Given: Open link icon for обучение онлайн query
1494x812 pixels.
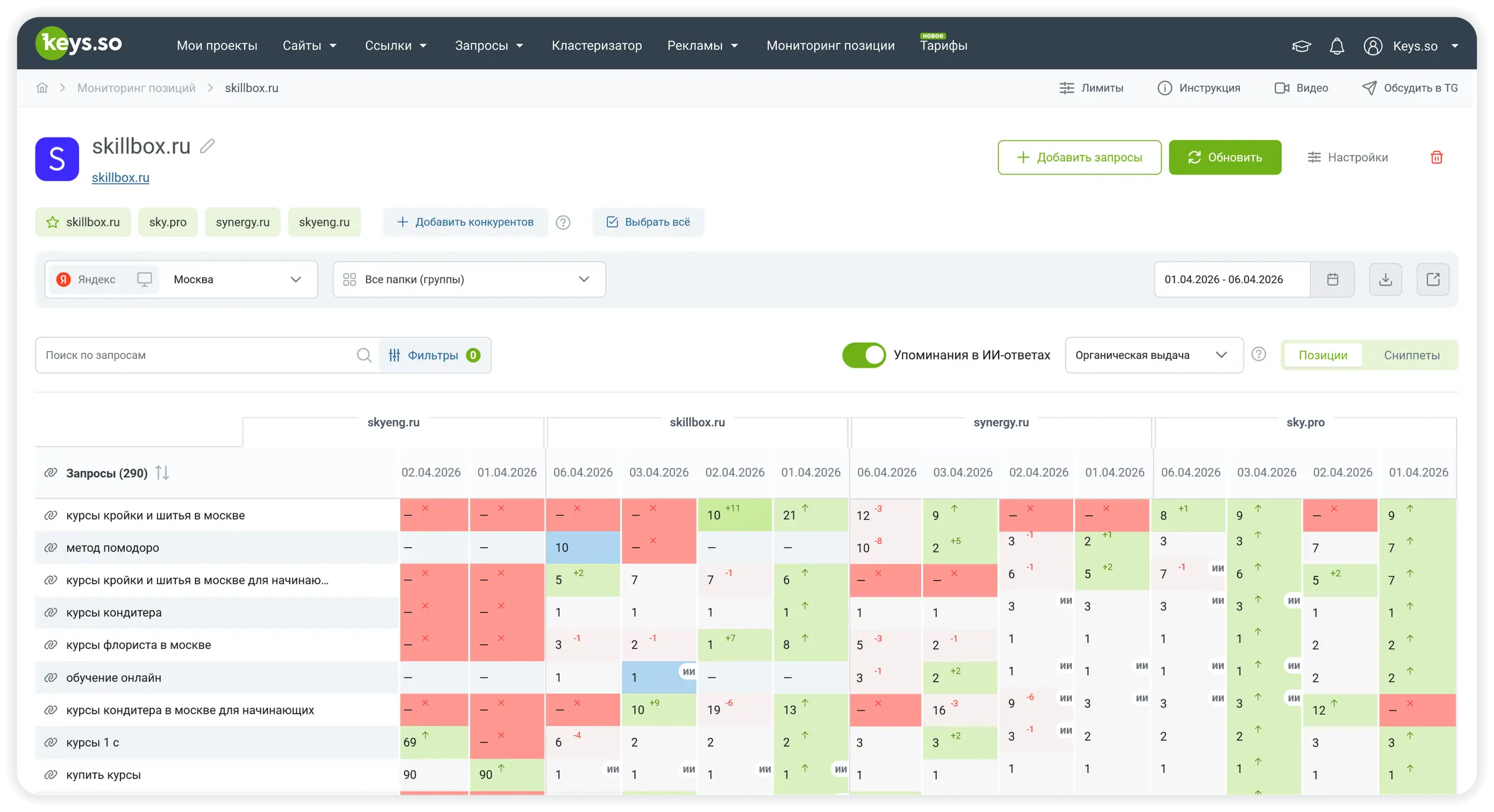Looking at the screenshot, I should (x=50, y=678).
